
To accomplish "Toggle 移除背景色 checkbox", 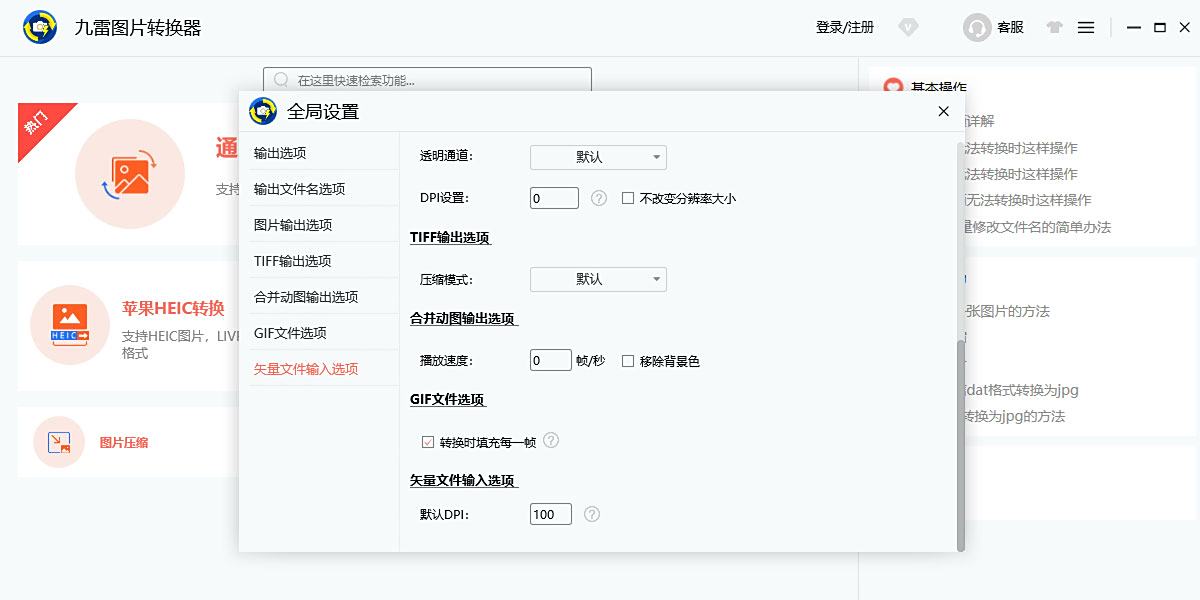I will (628, 361).
